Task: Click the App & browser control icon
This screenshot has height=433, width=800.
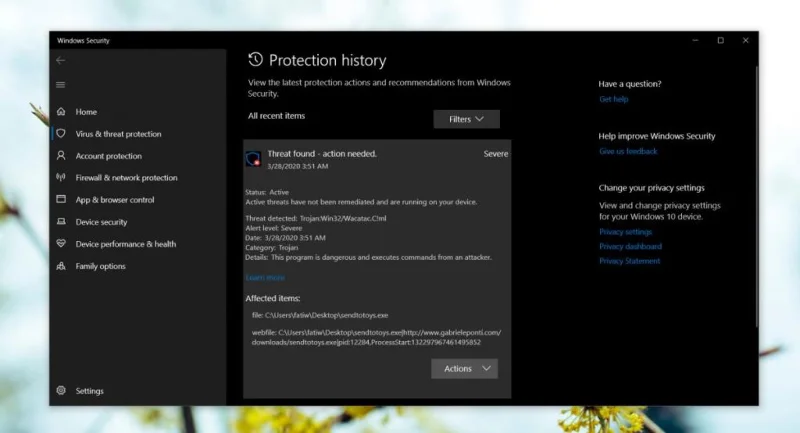Action: [x=61, y=199]
